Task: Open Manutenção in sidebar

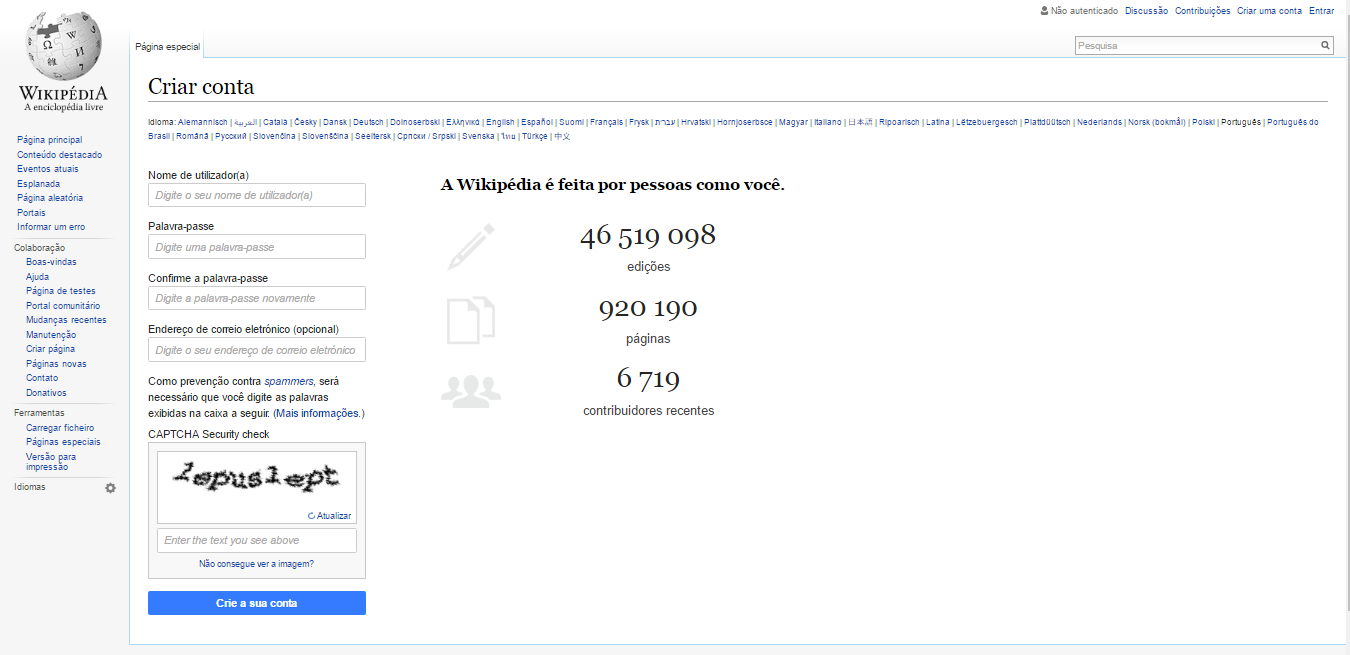Action: 51,335
